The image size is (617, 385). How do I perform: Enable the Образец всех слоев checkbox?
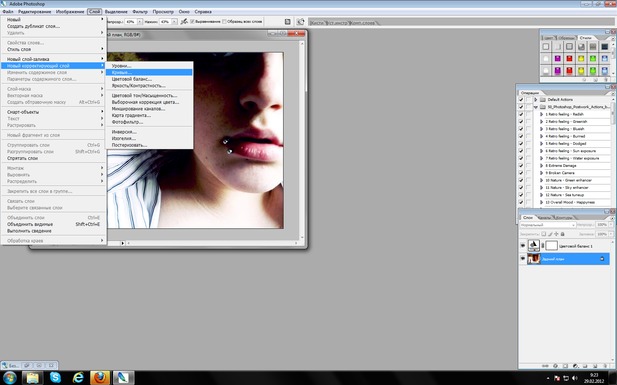pos(224,22)
